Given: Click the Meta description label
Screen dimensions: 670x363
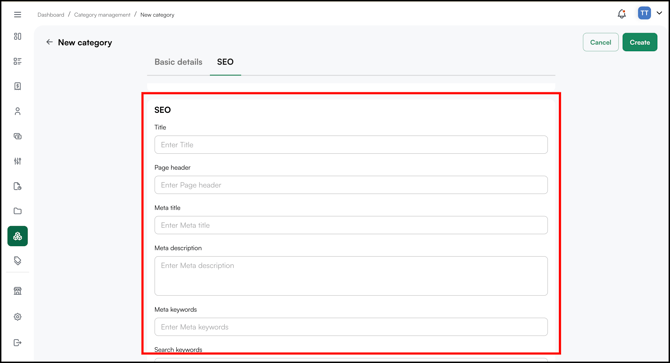Looking at the screenshot, I should tap(178, 248).
